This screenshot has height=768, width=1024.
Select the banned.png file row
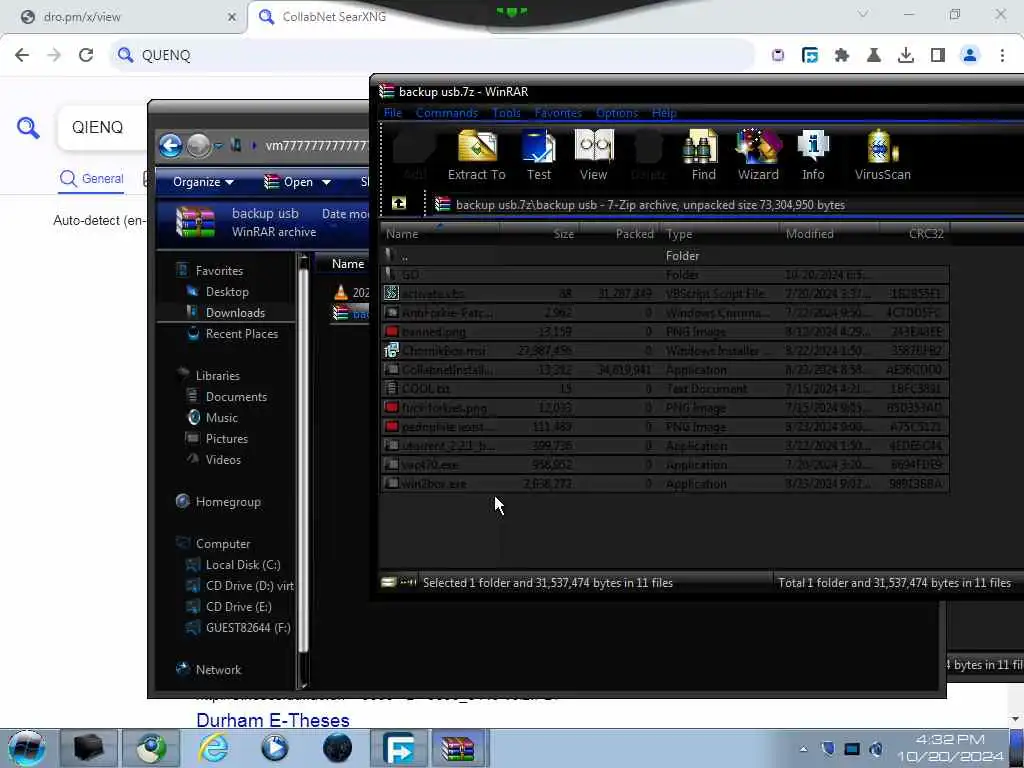tap(664, 332)
